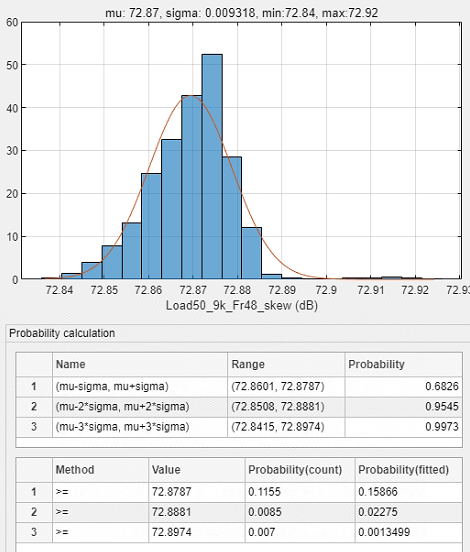Click the orange fitted normal curve peak
The height and width of the screenshot is (552, 470).
pos(190,96)
